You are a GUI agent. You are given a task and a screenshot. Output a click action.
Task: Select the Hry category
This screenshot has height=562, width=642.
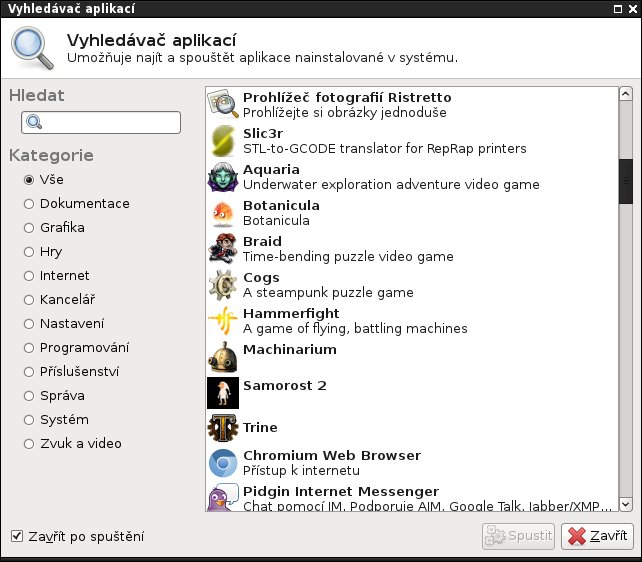point(43,252)
